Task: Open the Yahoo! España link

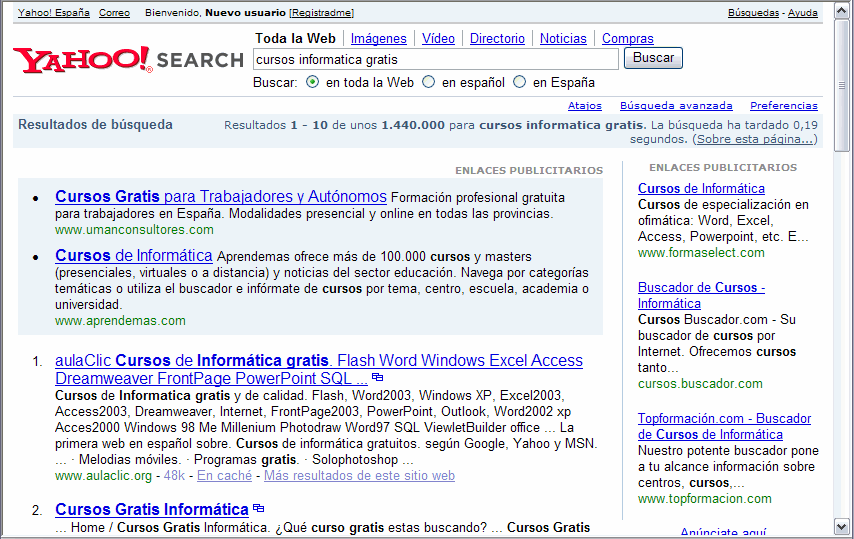Action: coord(53,13)
